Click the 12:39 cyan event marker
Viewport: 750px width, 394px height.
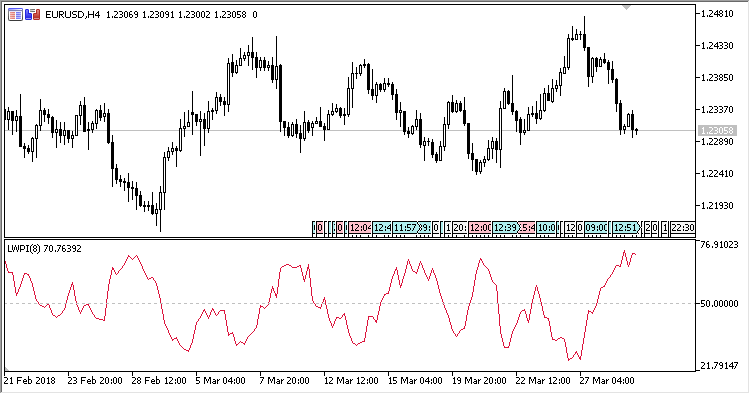(505, 228)
